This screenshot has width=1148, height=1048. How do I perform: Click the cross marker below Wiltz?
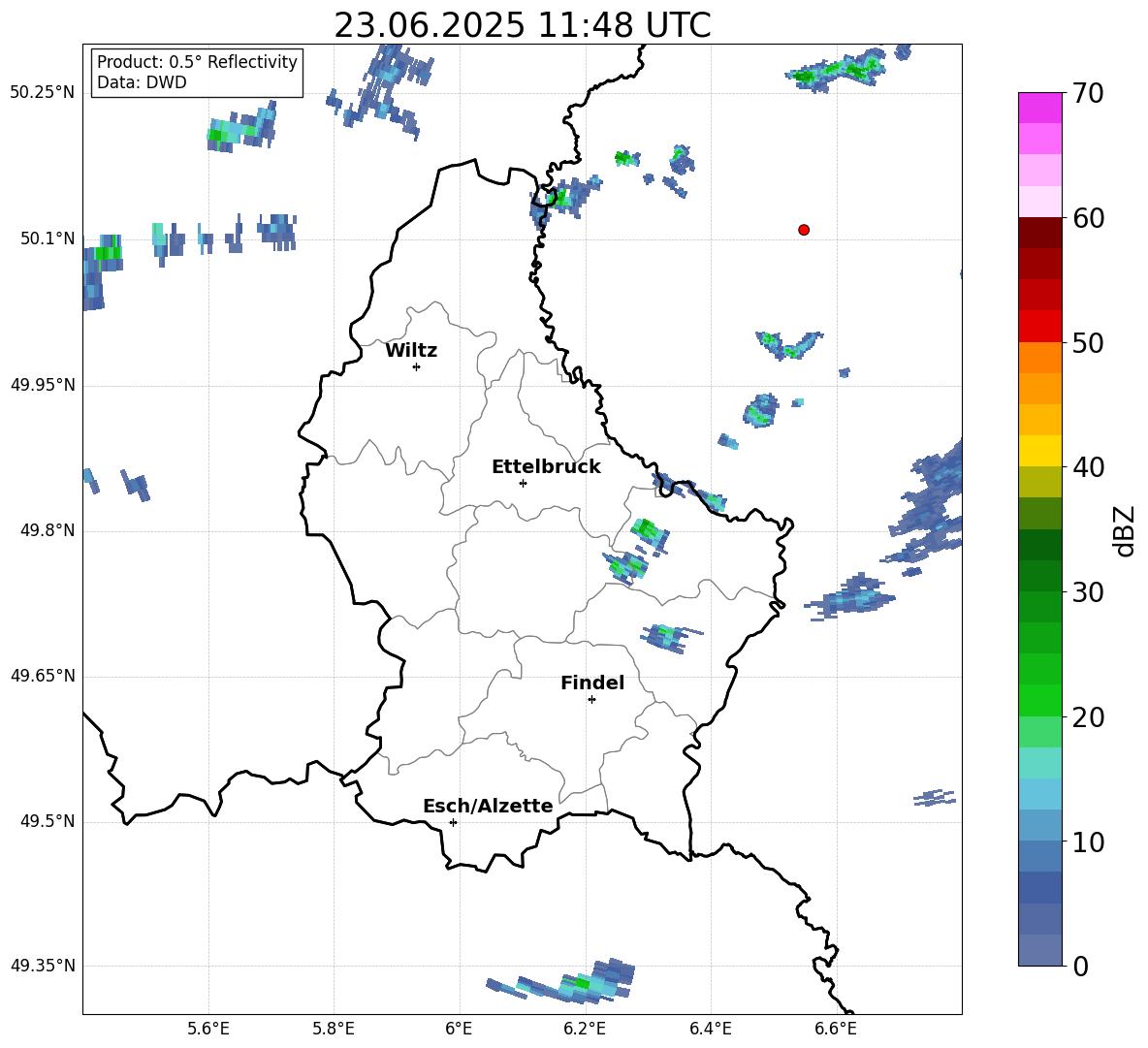click(x=416, y=366)
